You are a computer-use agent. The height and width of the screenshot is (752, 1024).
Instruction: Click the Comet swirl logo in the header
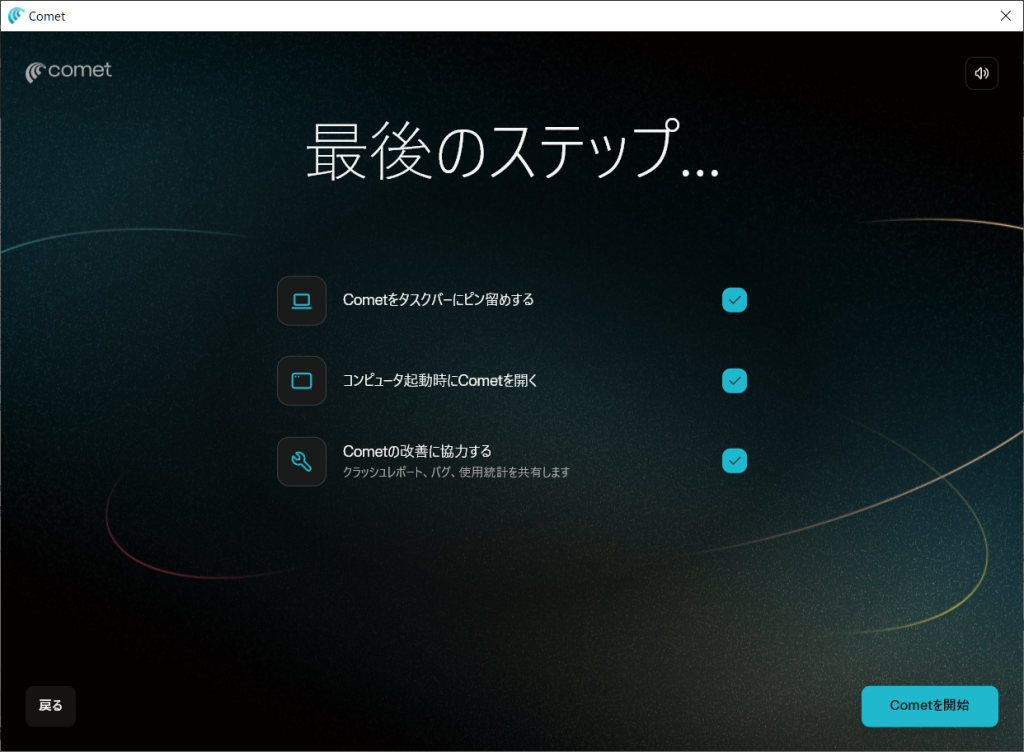(35, 72)
